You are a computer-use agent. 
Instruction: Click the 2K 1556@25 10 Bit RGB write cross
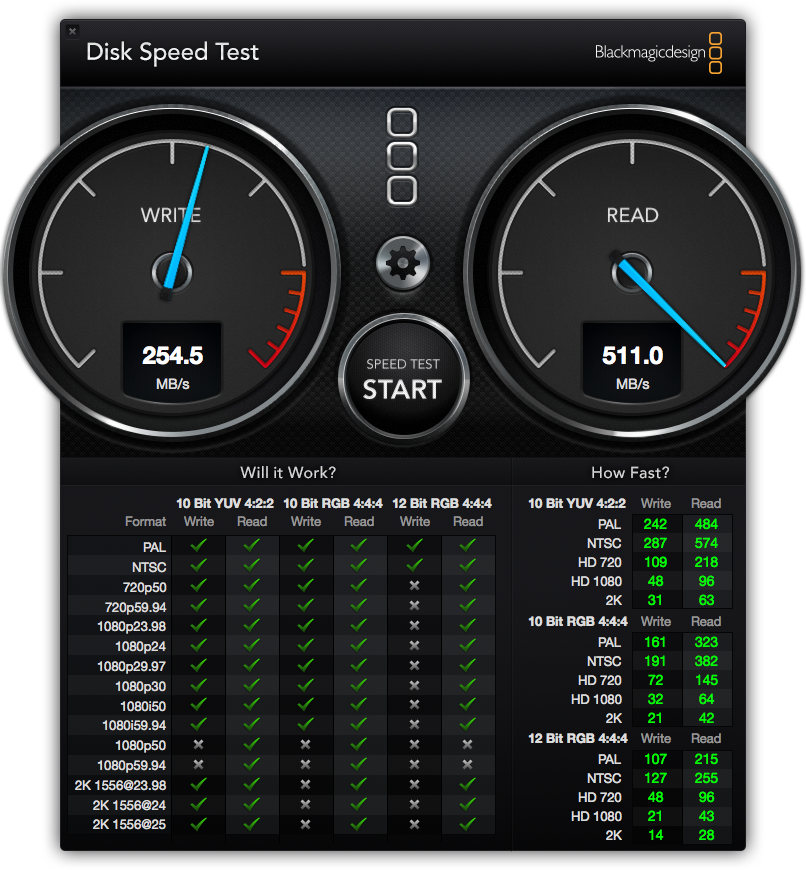[x=305, y=825]
